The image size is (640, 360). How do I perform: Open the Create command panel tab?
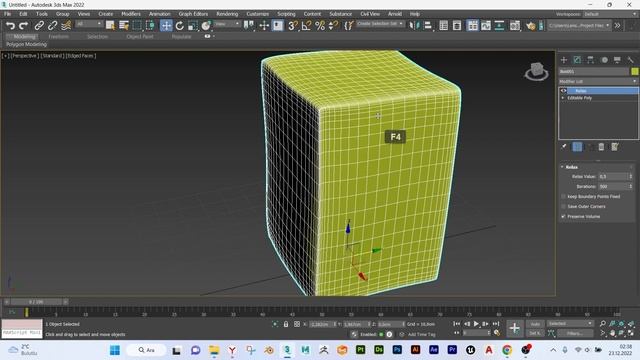[x=564, y=60]
